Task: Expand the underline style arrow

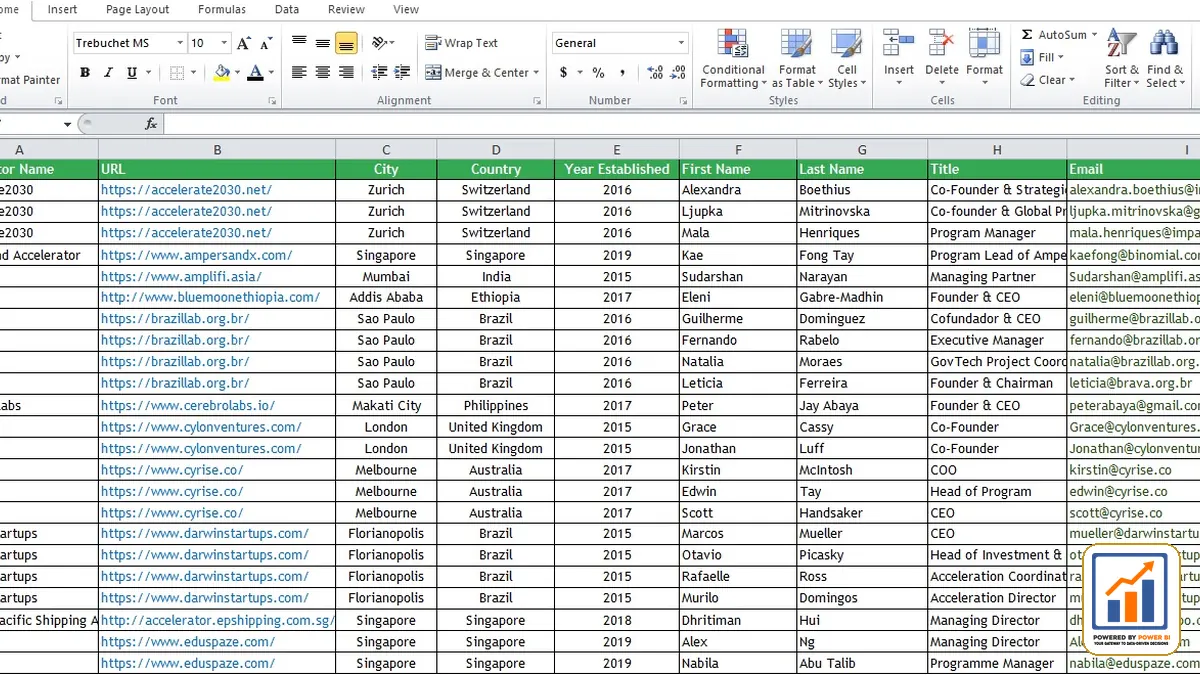Action: point(147,73)
